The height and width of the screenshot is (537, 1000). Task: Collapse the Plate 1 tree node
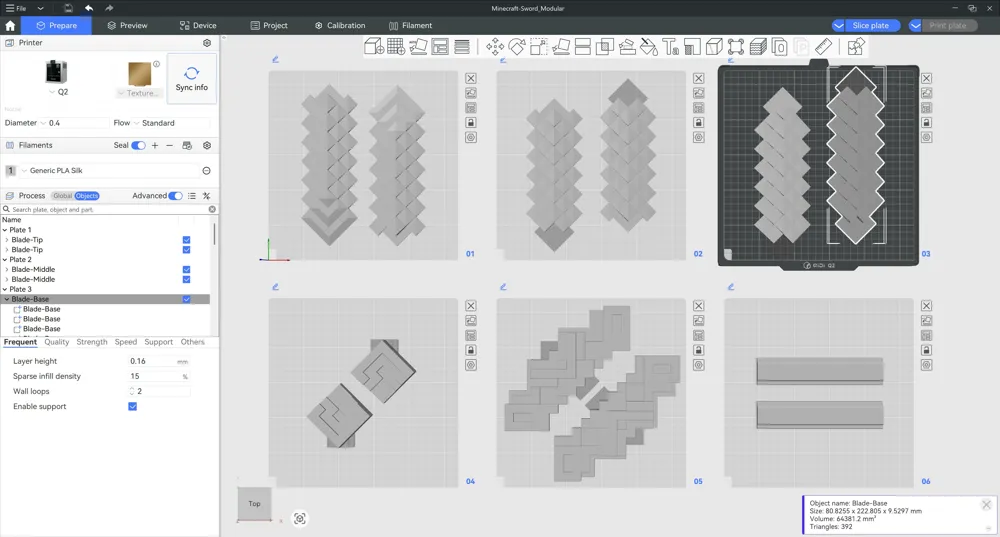(5, 230)
